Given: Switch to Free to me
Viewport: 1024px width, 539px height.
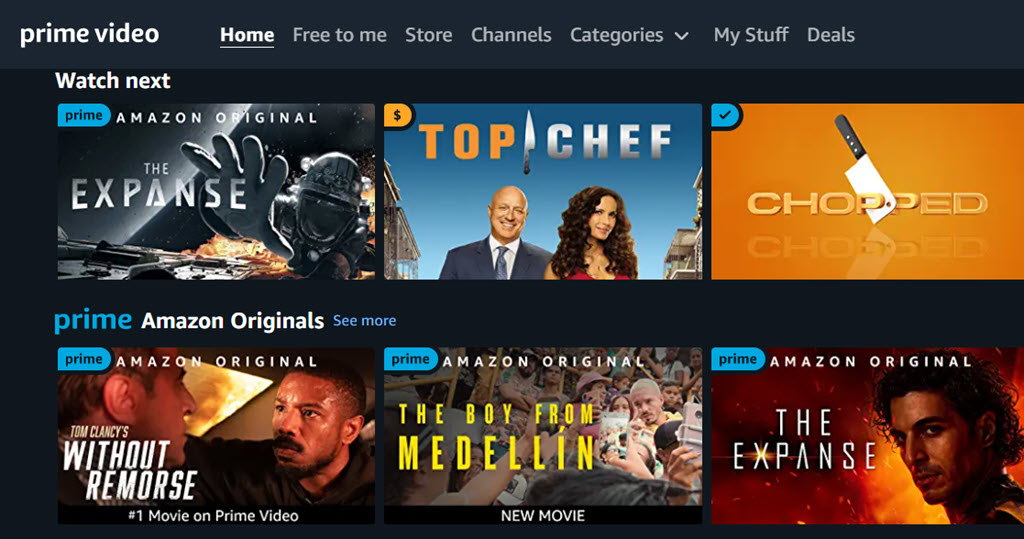Looking at the screenshot, I should tap(340, 35).
